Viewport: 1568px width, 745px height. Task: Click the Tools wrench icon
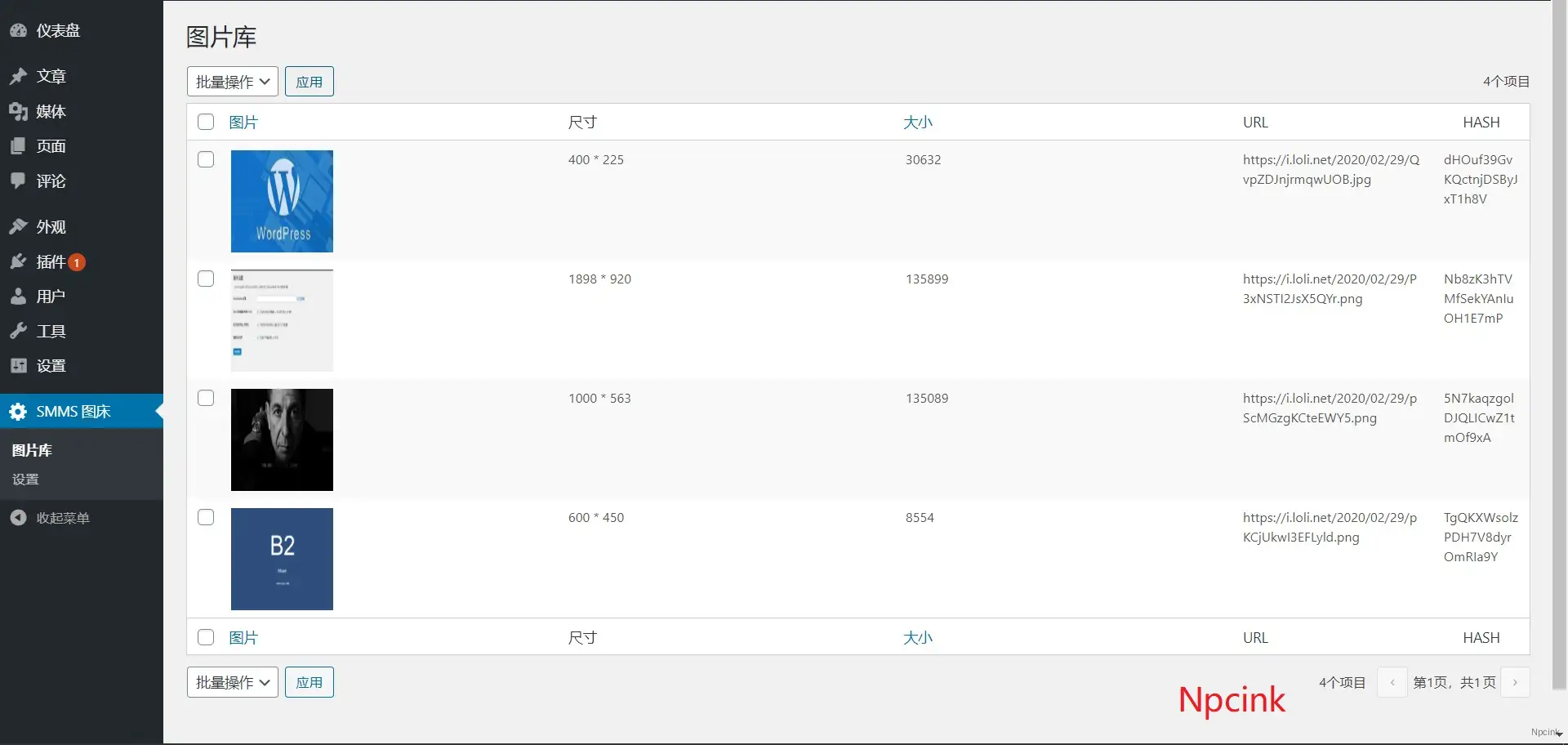(x=18, y=331)
